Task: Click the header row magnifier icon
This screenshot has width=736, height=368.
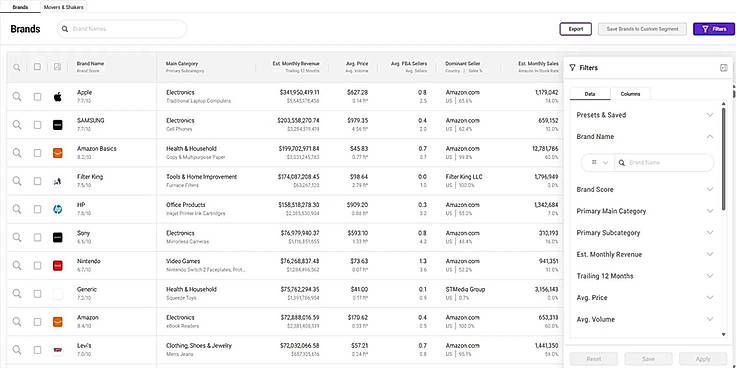Action: click(x=17, y=67)
